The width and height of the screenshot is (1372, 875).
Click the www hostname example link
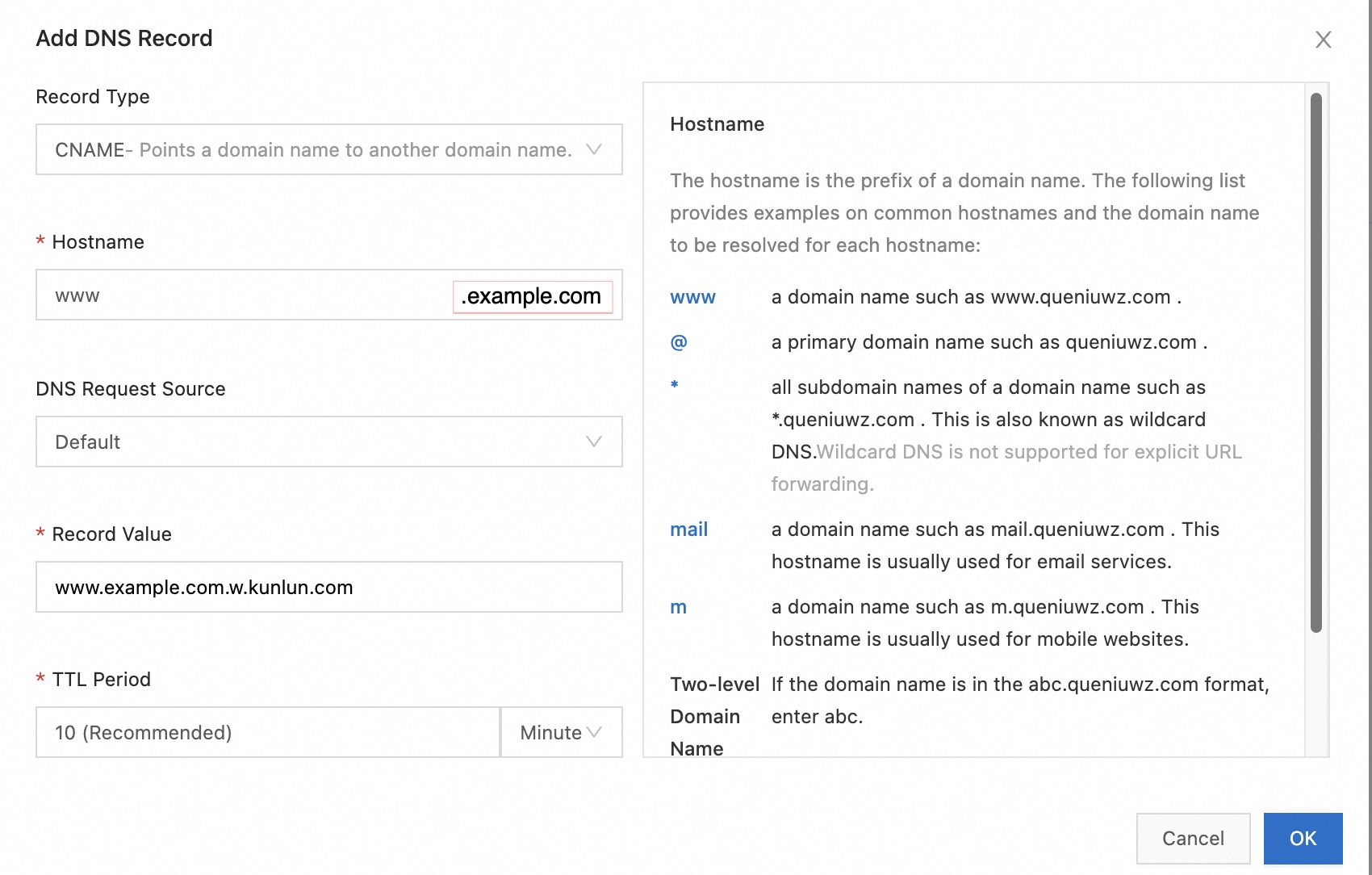[692, 297]
